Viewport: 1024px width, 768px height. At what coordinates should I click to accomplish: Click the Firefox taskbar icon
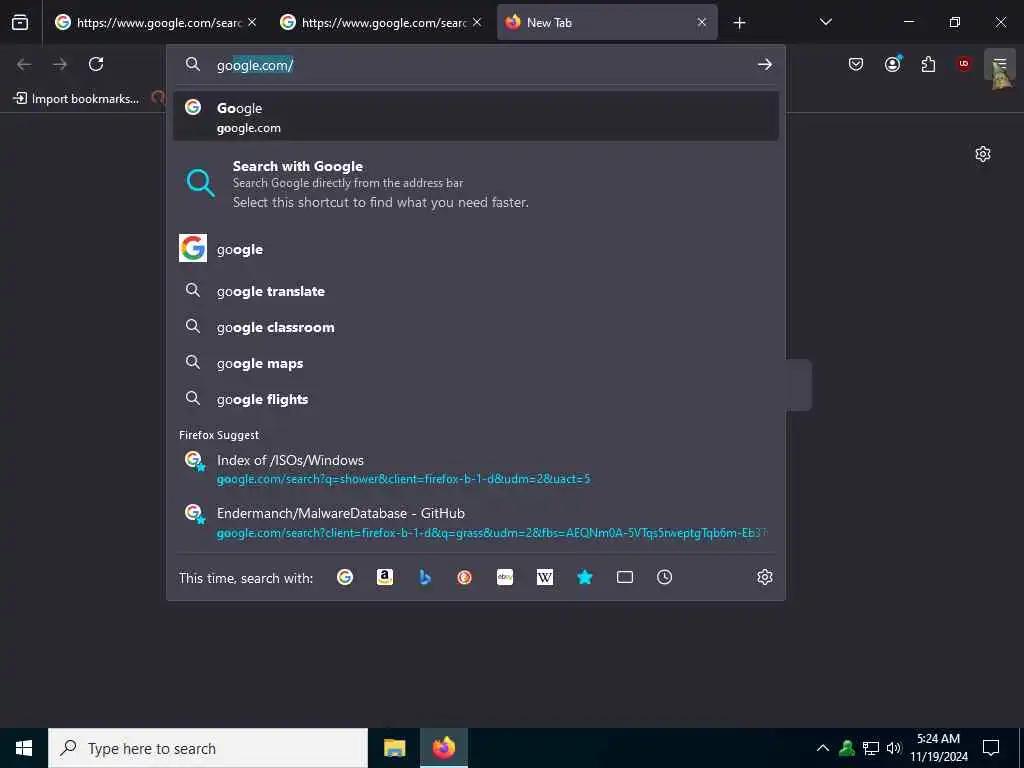click(x=443, y=748)
